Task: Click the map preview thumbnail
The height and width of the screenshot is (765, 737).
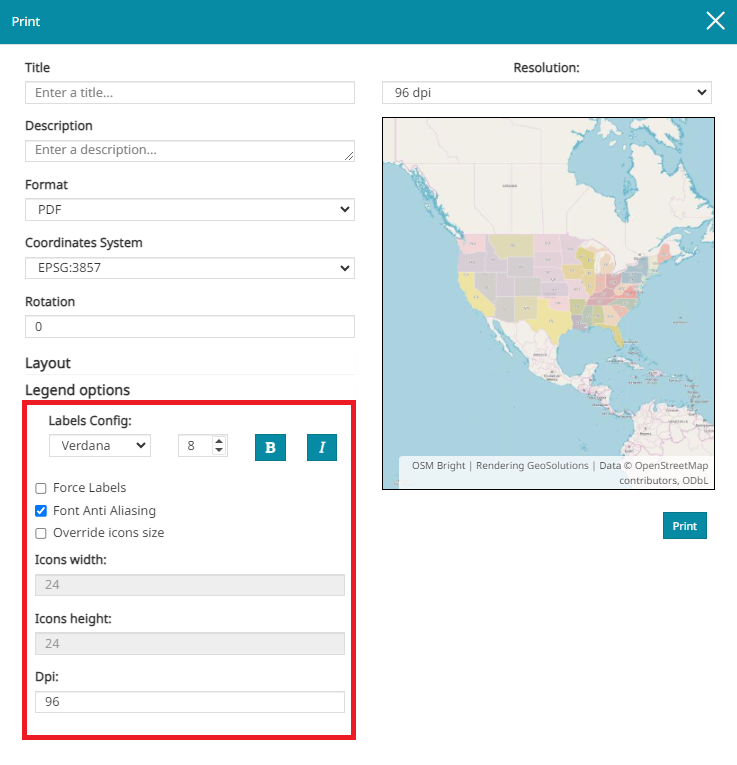Action: coord(548,290)
